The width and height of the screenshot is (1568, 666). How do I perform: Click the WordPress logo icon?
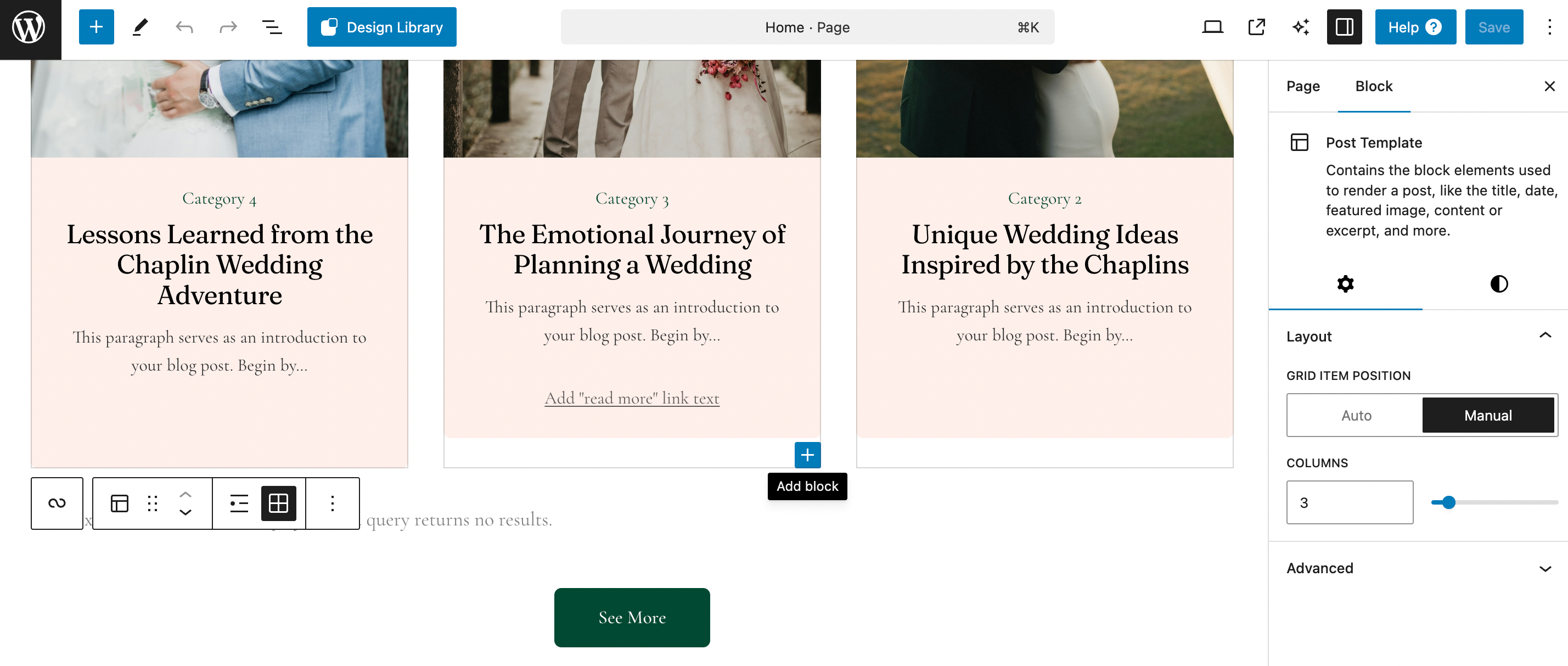(30, 28)
